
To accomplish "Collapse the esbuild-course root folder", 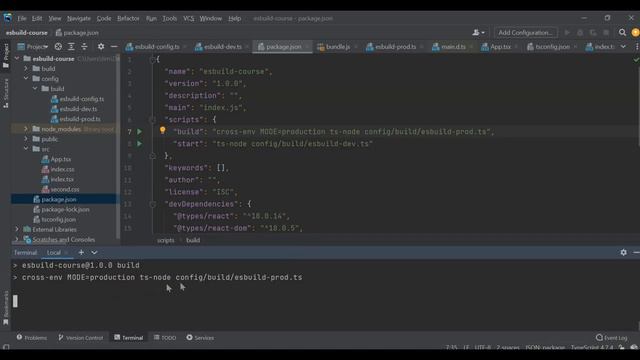I will [17, 59].
